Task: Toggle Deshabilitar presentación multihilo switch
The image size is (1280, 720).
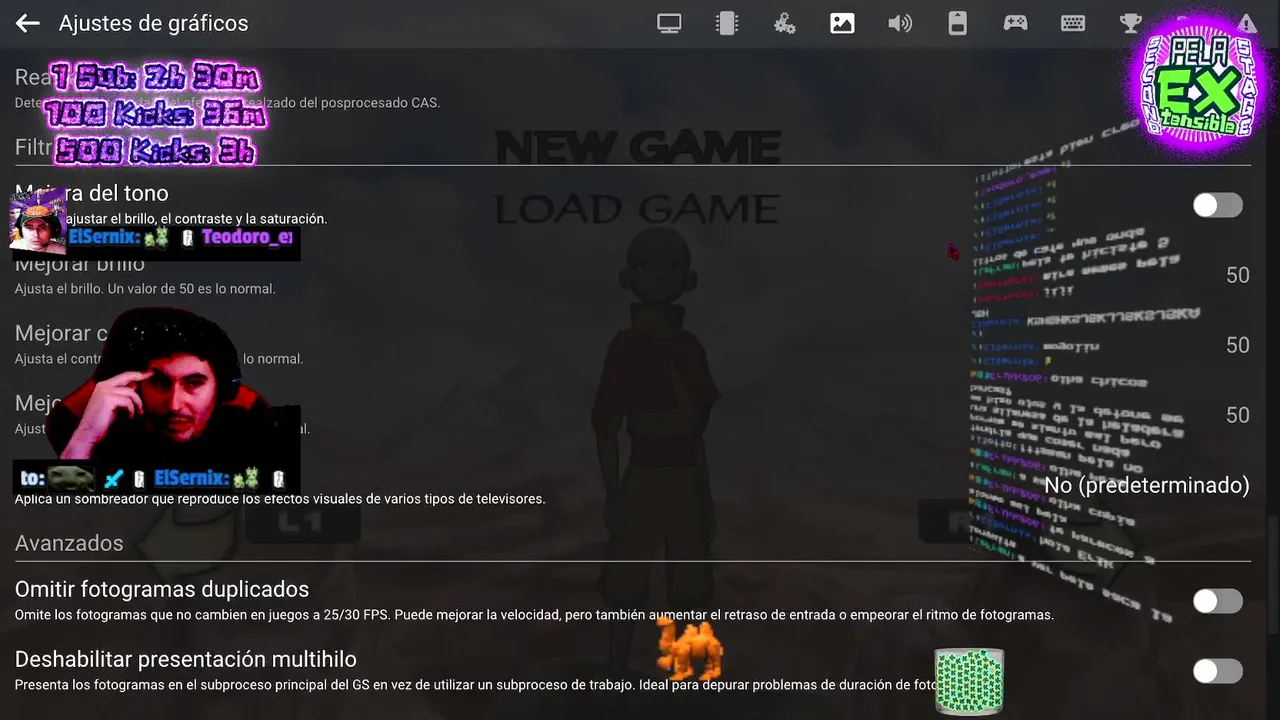Action: click(x=1218, y=671)
